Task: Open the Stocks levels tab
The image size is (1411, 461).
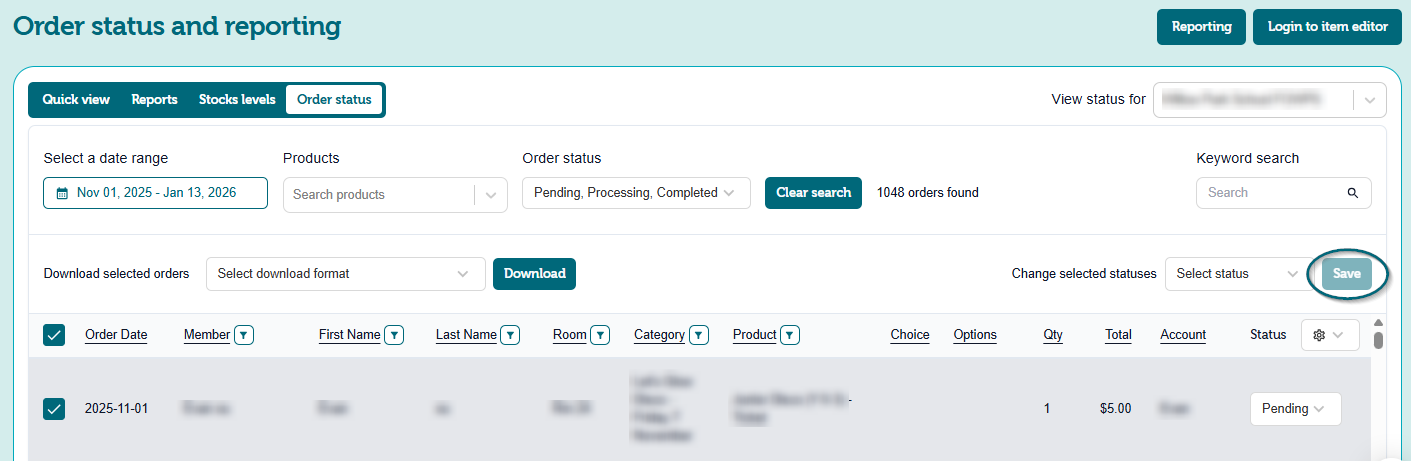Action: 237,100
